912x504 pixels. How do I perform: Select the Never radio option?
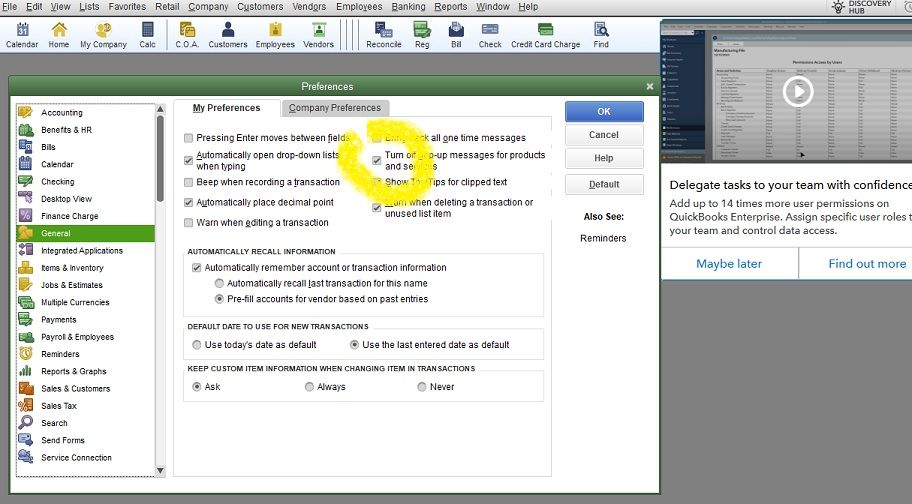(x=422, y=387)
